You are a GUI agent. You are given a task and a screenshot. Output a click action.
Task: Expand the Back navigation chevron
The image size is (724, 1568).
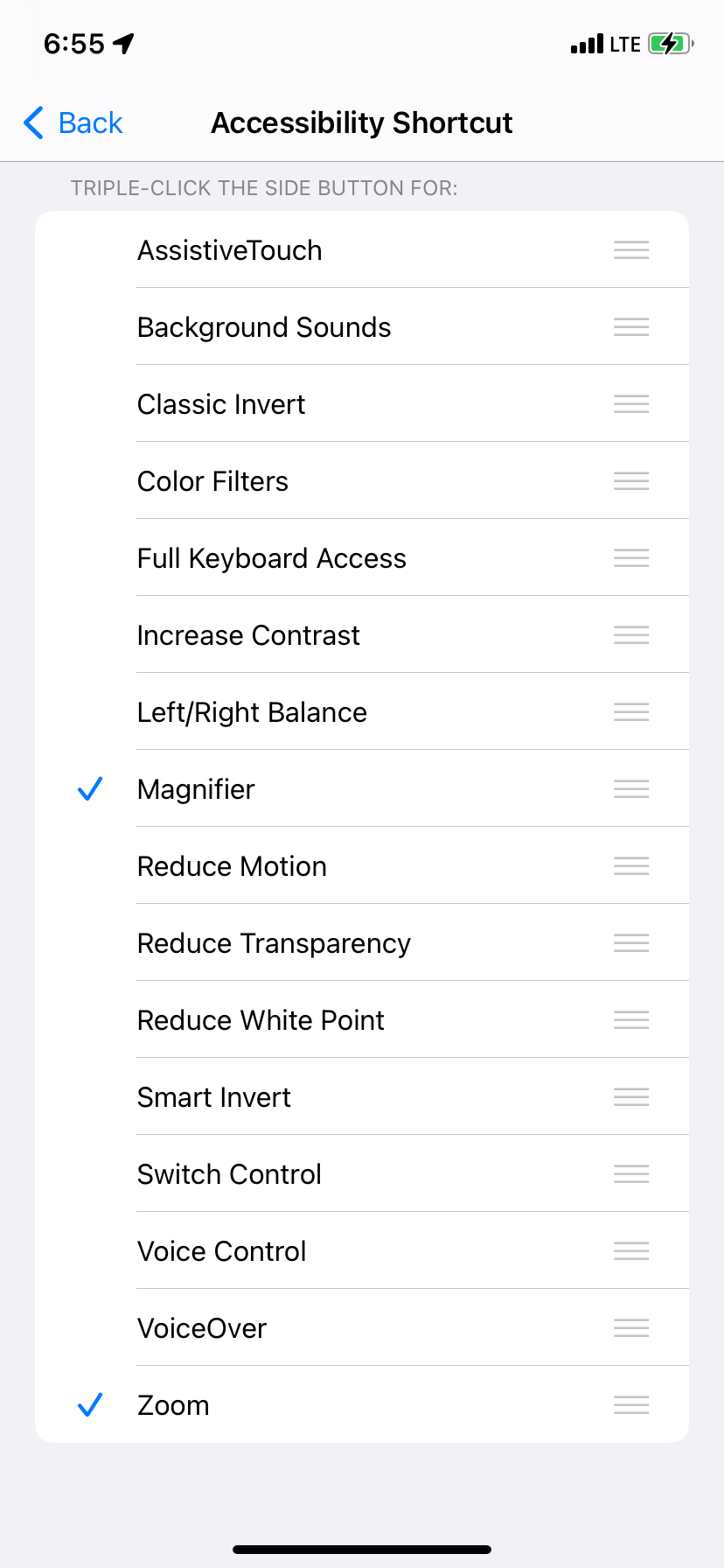(32, 122)
